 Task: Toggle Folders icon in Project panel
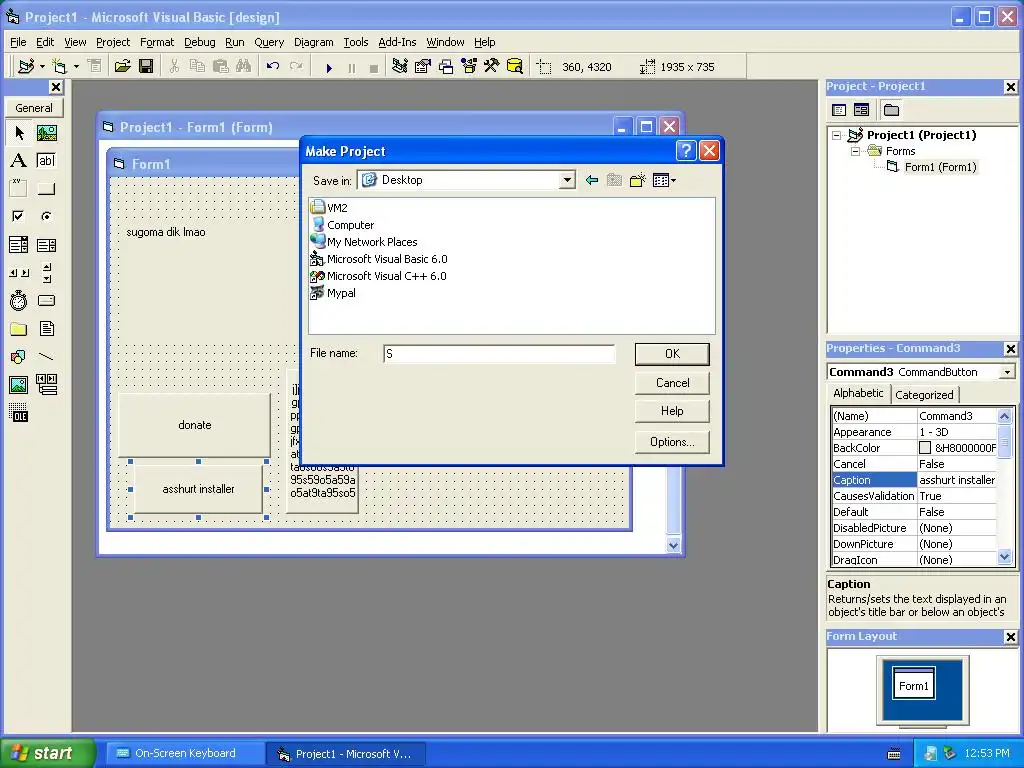coord(891,110)
